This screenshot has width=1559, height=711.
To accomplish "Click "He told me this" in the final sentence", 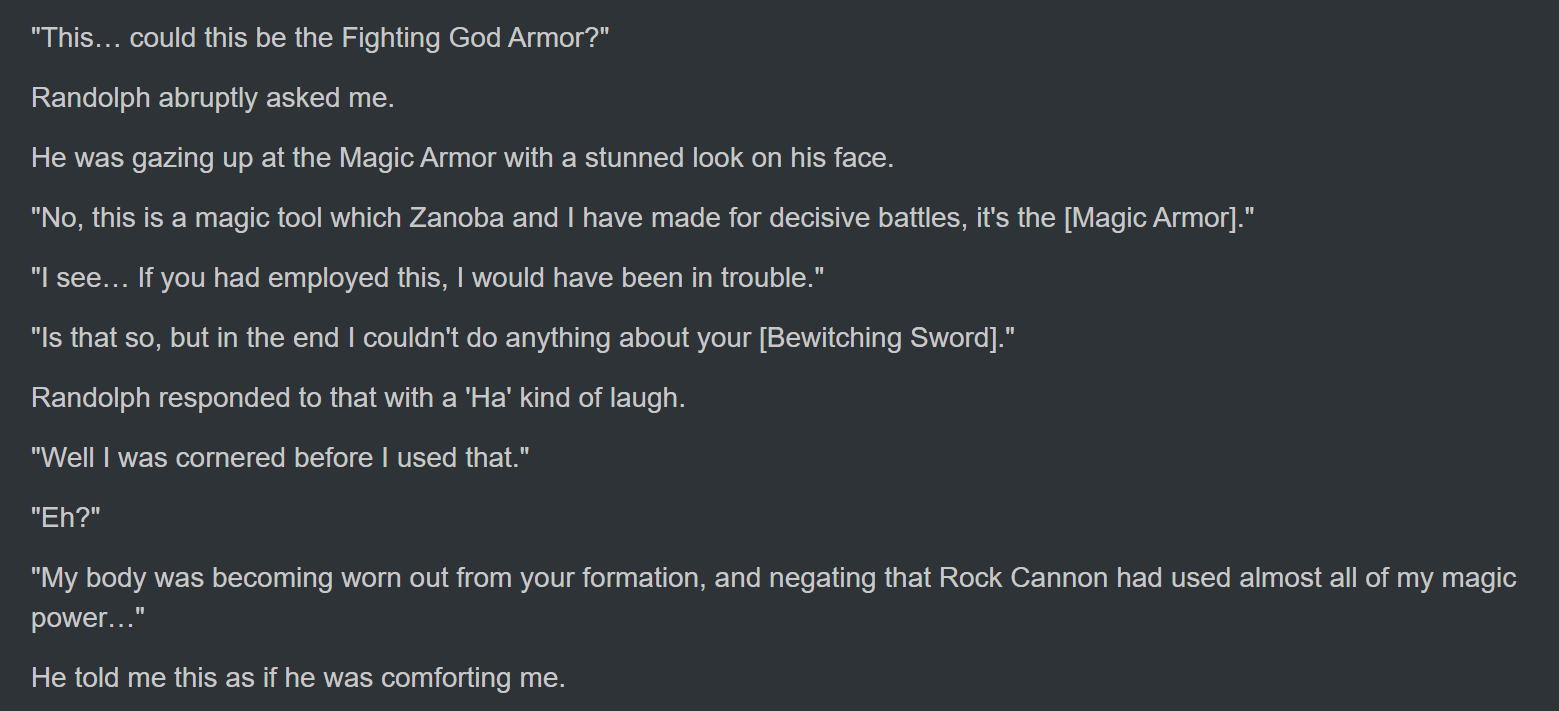I will [x=125, y=678].
